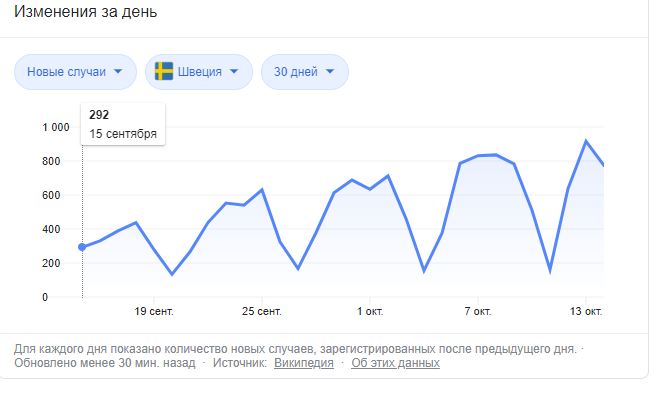
Task: Click the arrow next to "Швеция"
Action: coord(234,71)
